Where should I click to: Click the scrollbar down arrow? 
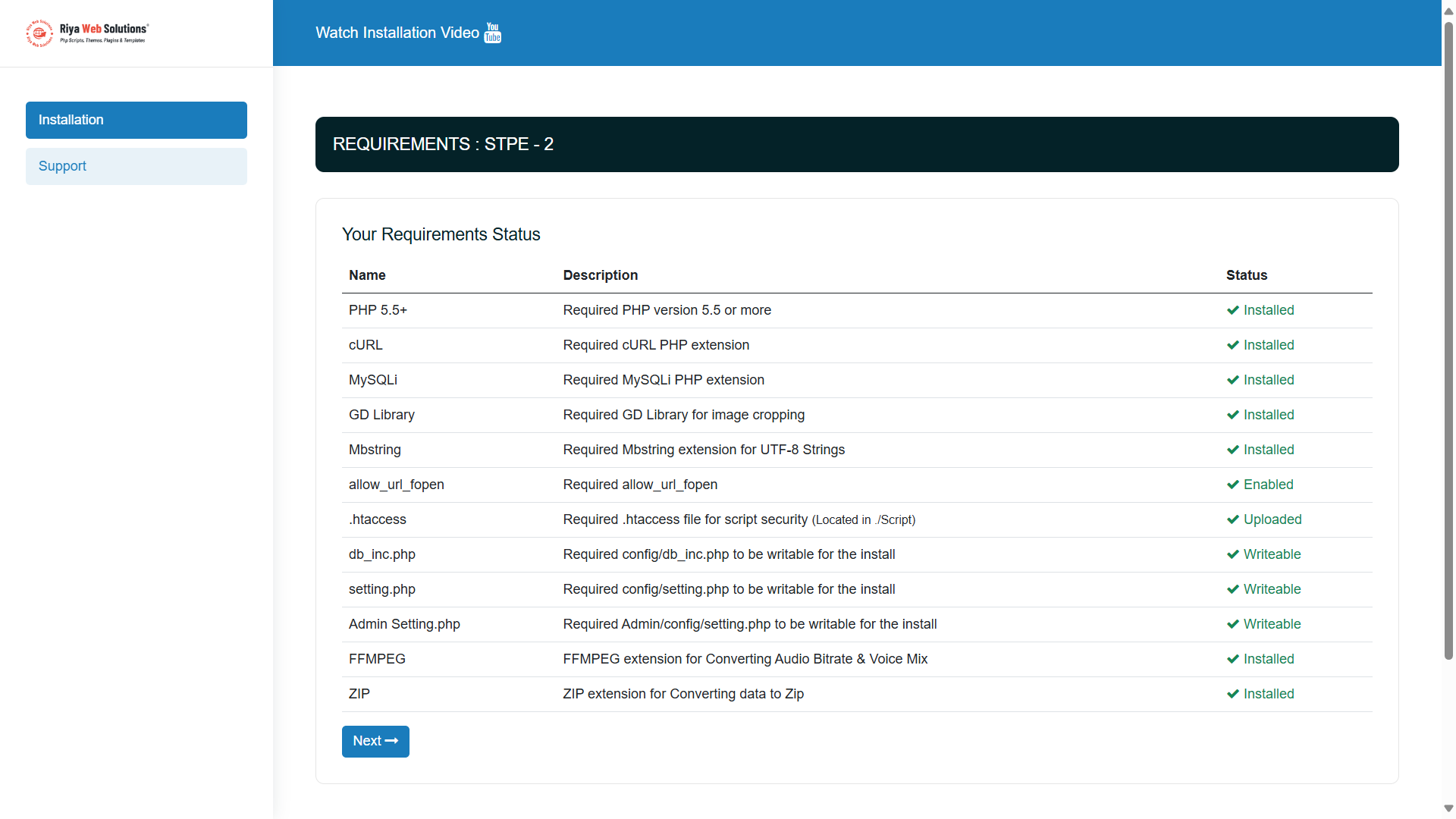[1448, 808]
